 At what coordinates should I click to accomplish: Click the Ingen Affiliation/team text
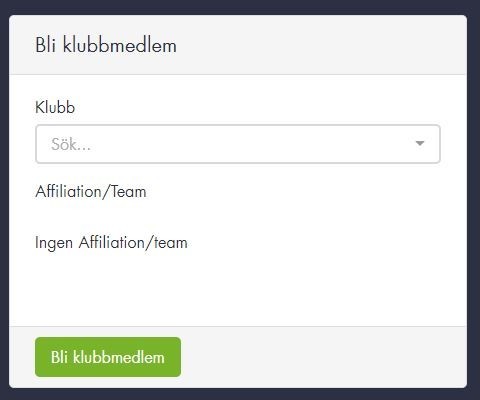111,243
